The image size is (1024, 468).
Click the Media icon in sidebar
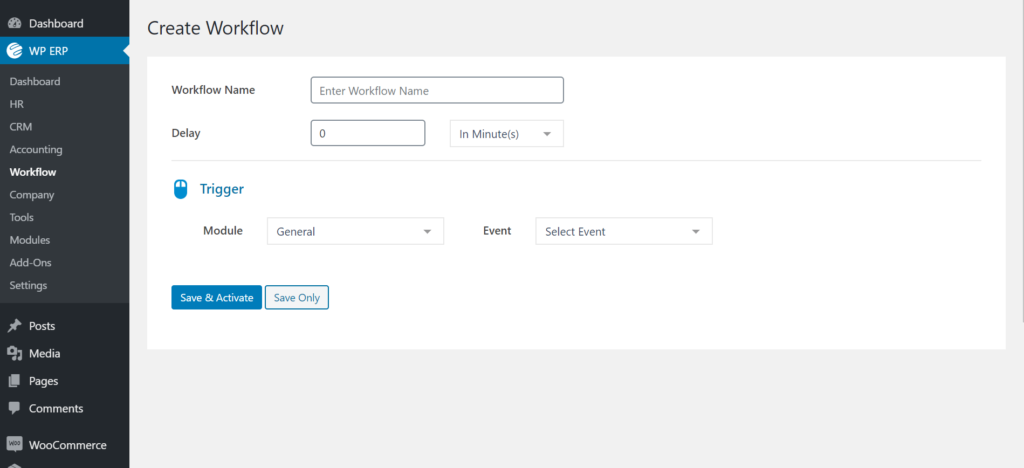click(x=14, y=353)
